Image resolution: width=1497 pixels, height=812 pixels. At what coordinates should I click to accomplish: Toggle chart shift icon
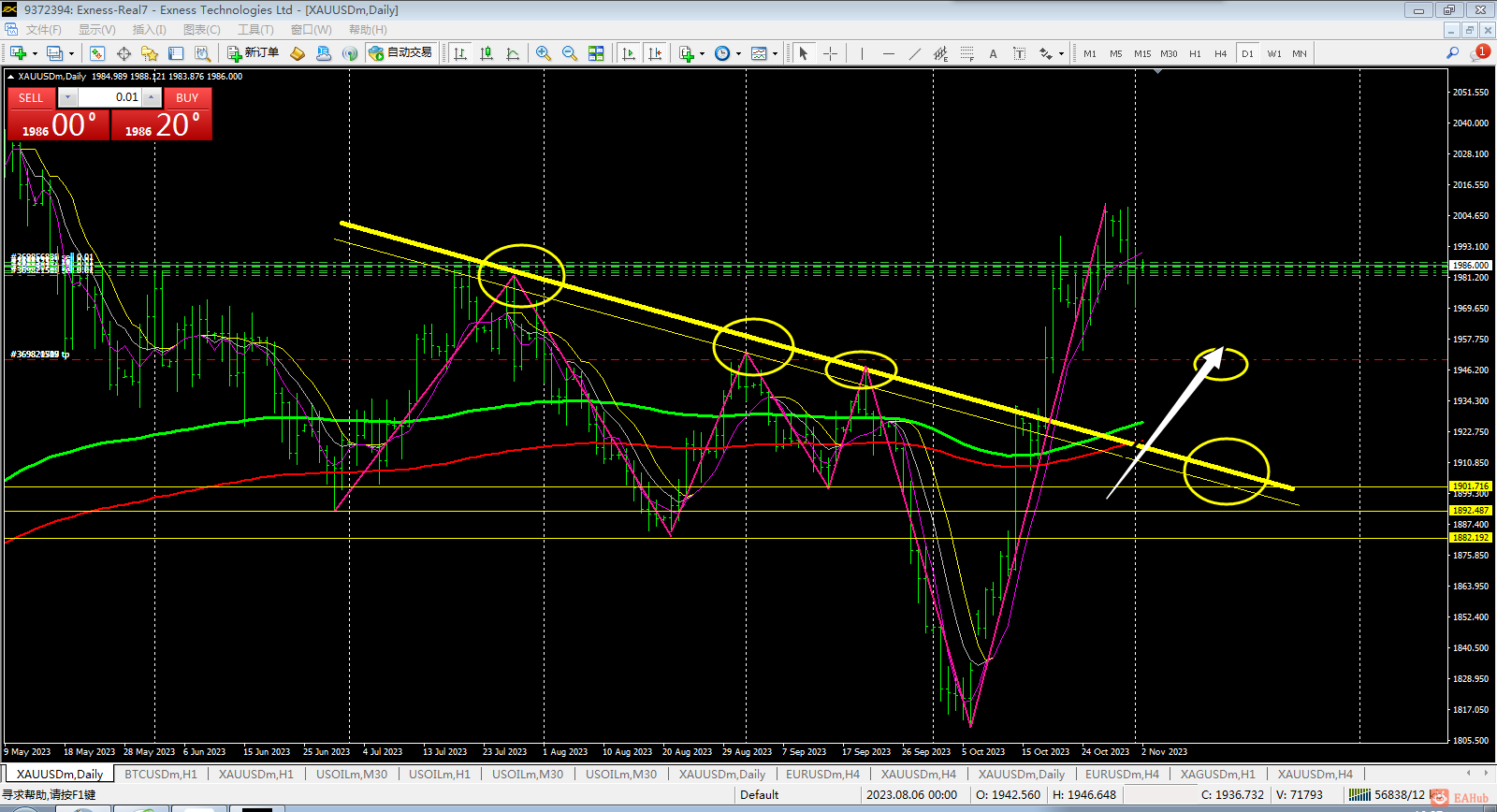(x=655, y=53)
